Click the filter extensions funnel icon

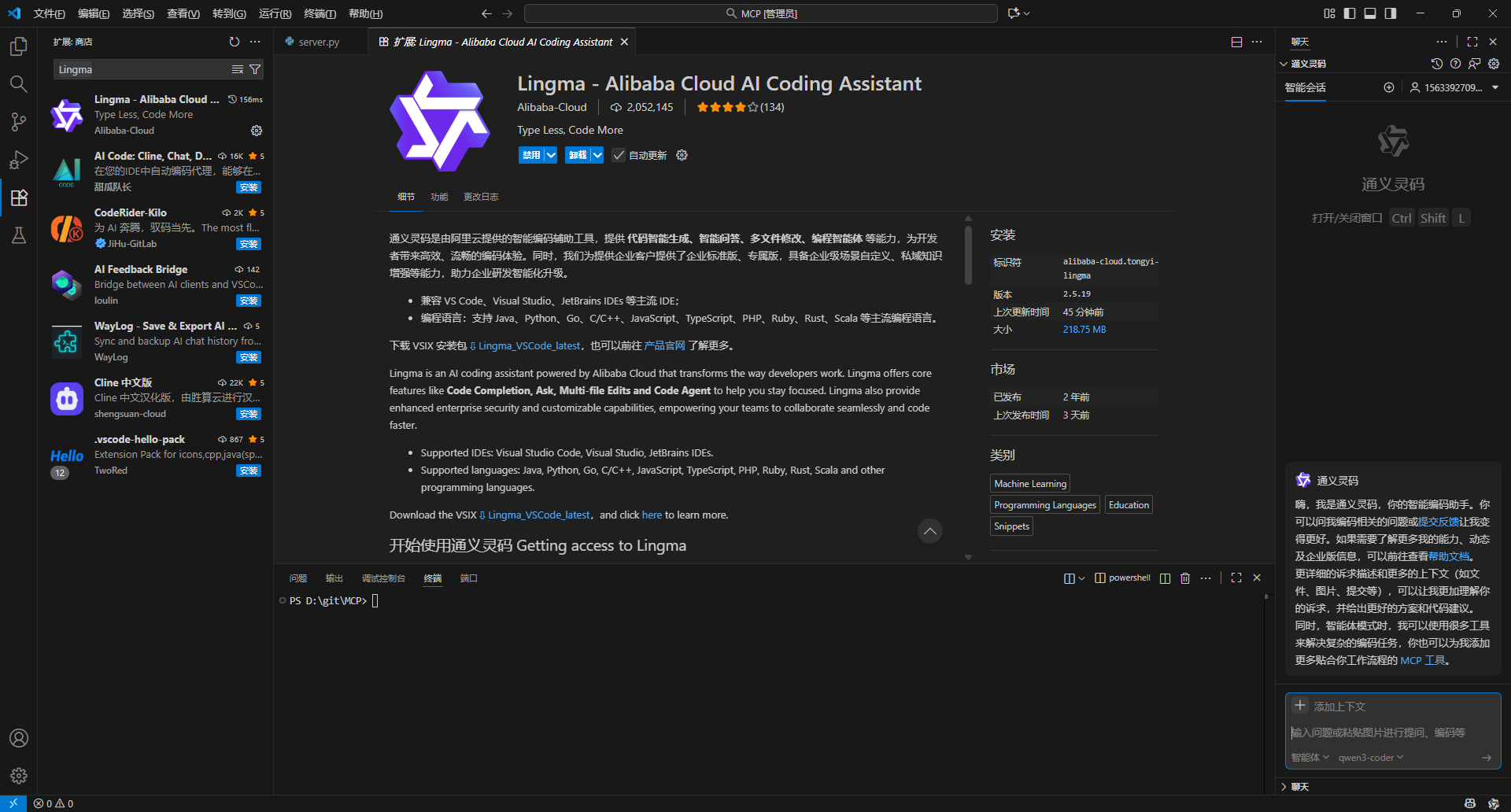255,70
